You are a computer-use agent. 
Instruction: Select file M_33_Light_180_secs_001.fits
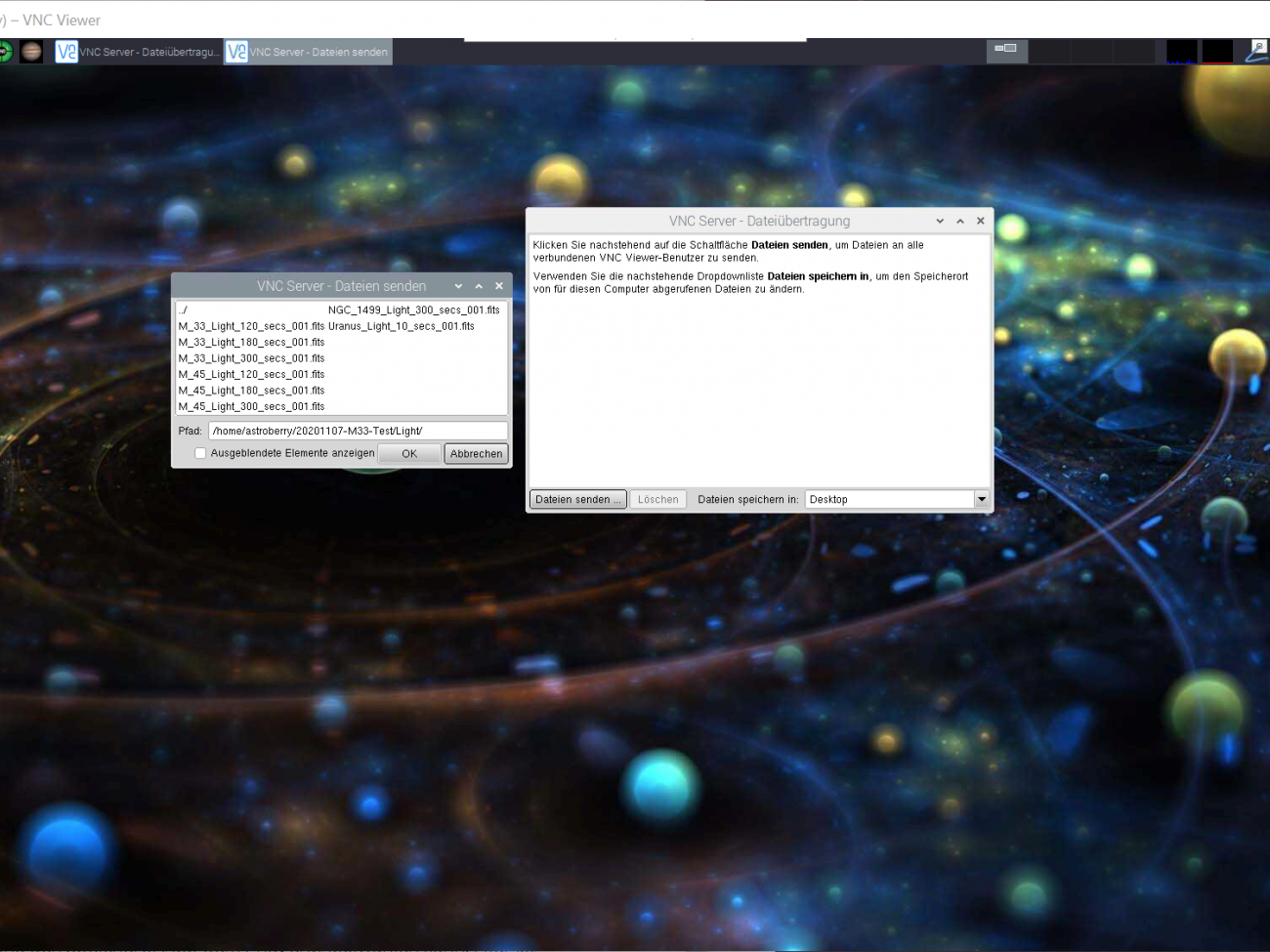pos(251,343)
